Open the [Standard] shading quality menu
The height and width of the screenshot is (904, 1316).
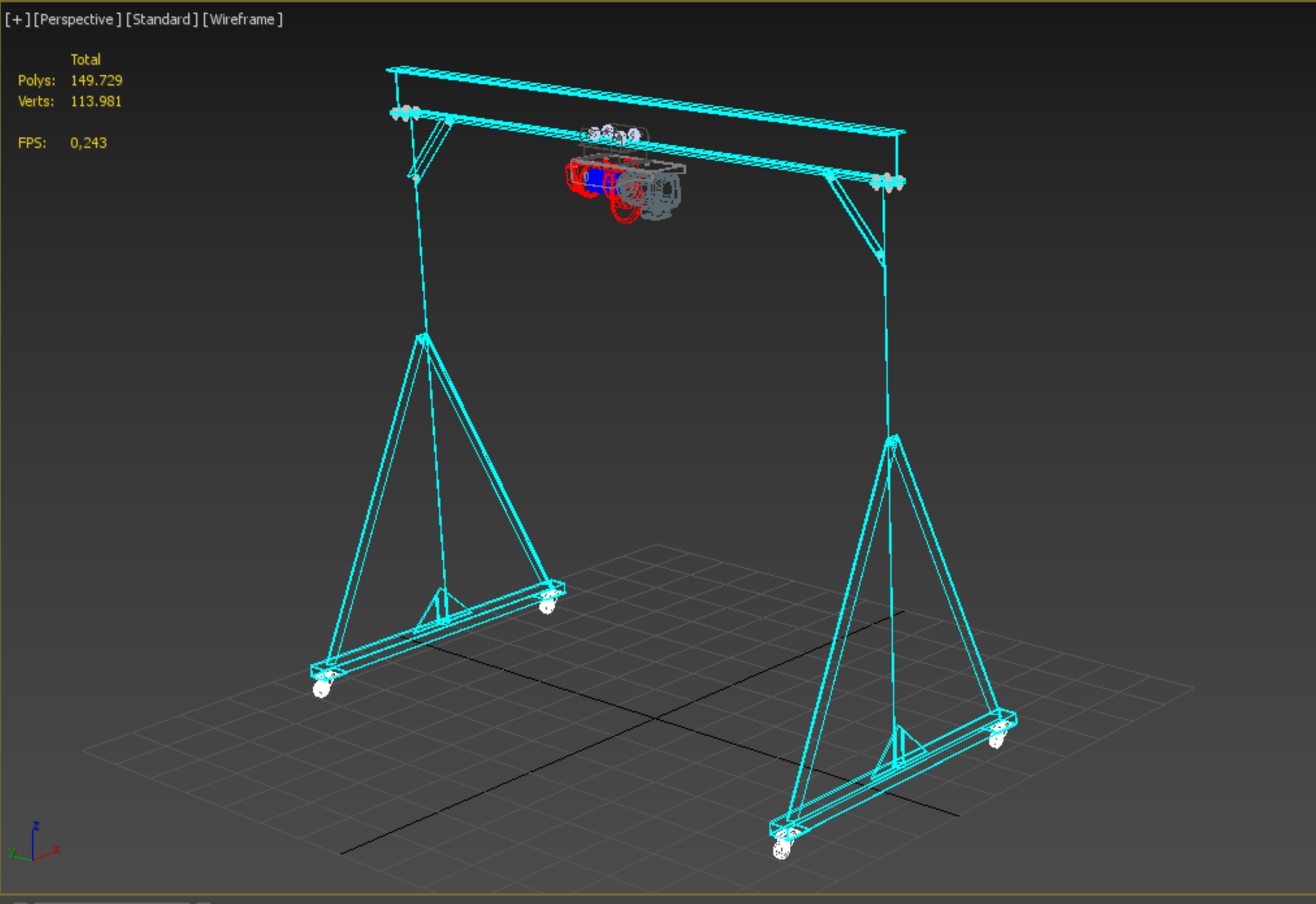click(162, 20)
